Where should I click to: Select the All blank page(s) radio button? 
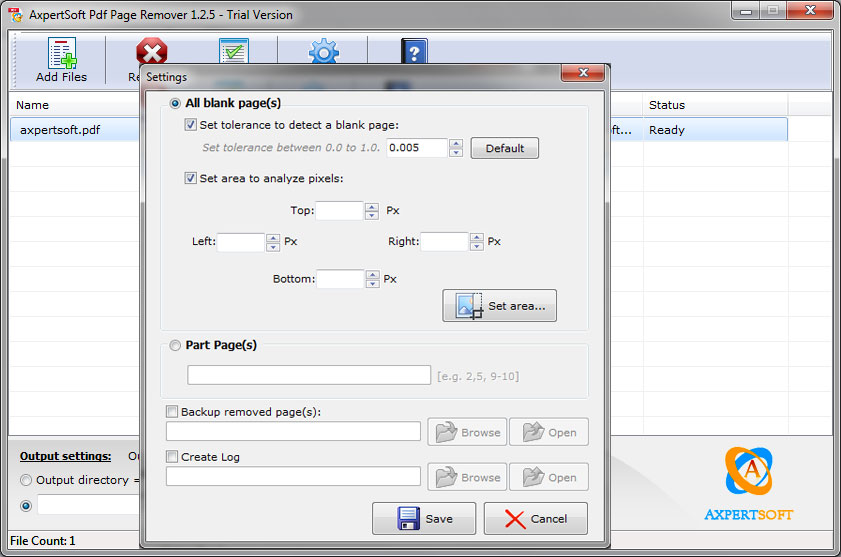175,103
